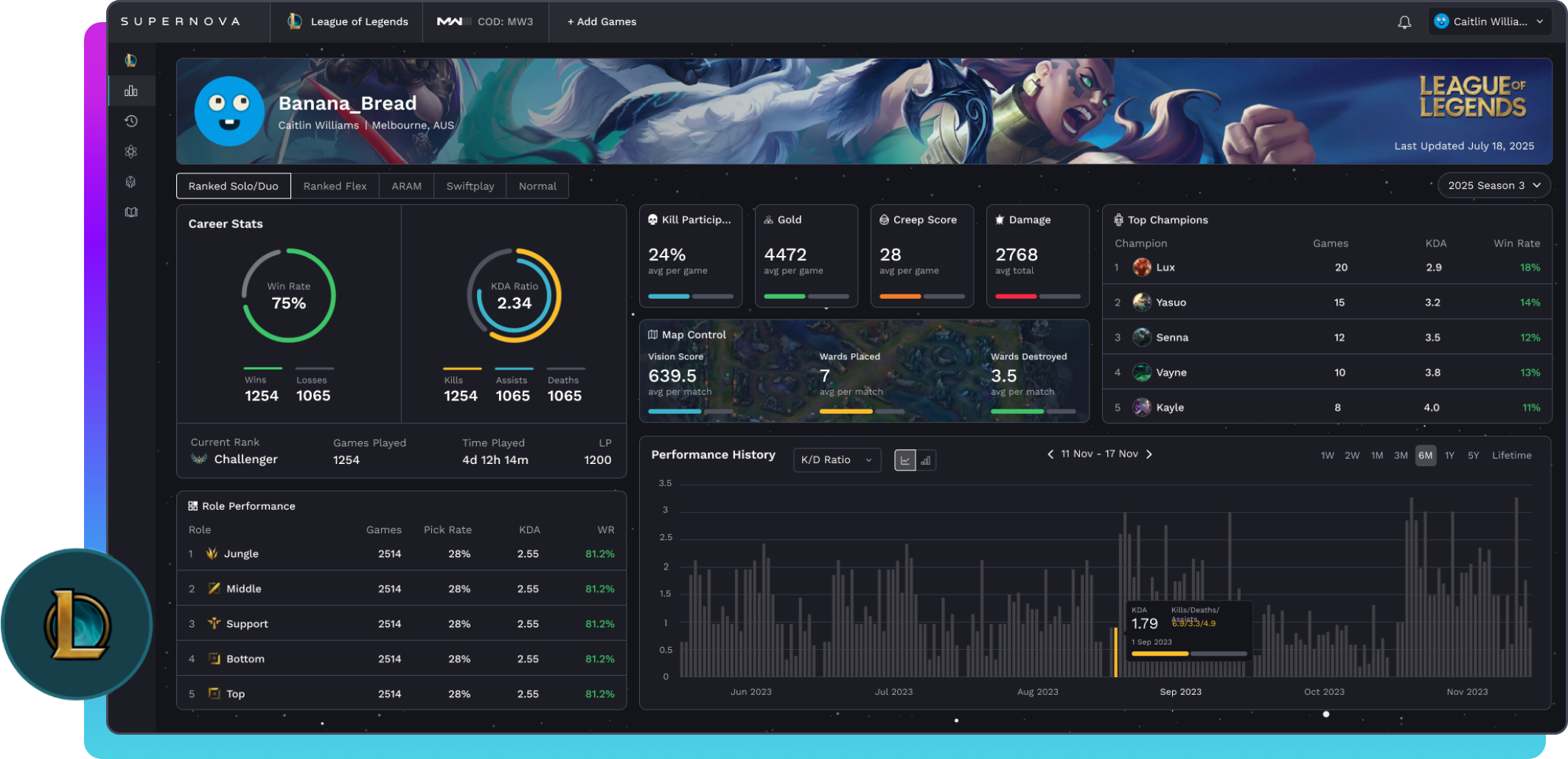Click the atom icon in the sidebar
Image resolution: width=1568 pixels, height=759 pixels.
(x=131, y=150)
